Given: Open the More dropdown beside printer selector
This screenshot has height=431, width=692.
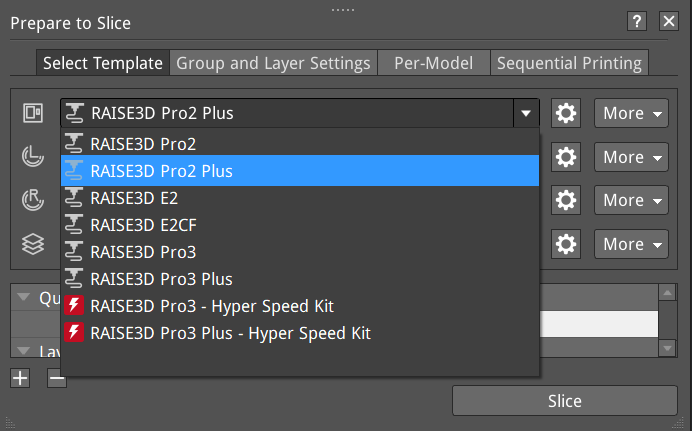Looking at the screenshot, I should (631, 113).
